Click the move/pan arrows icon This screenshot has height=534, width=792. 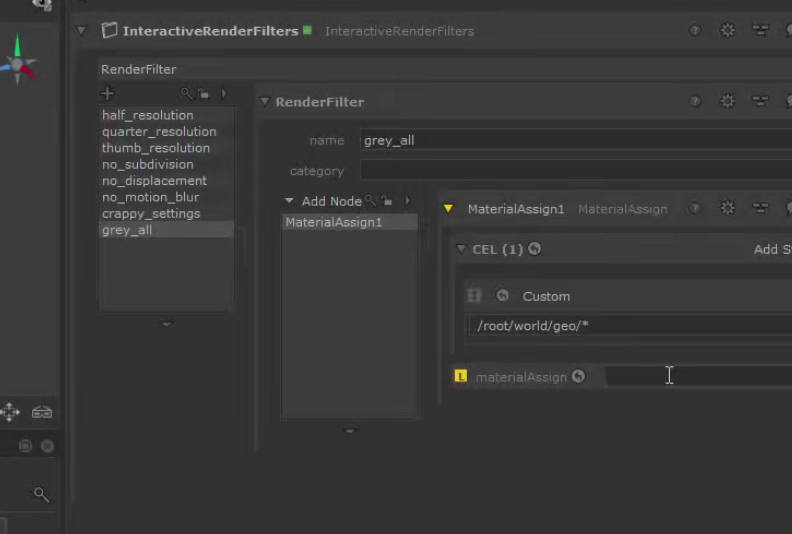(x=10, y=412)
